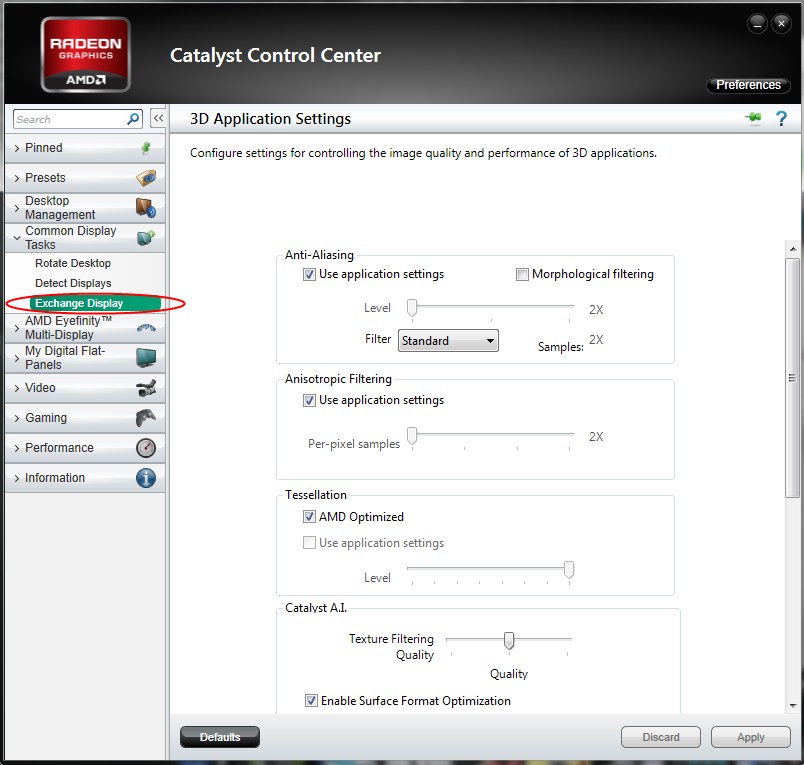
Task: Expand My Digital Flat-Panels section
Action: (x=85, y=357)
